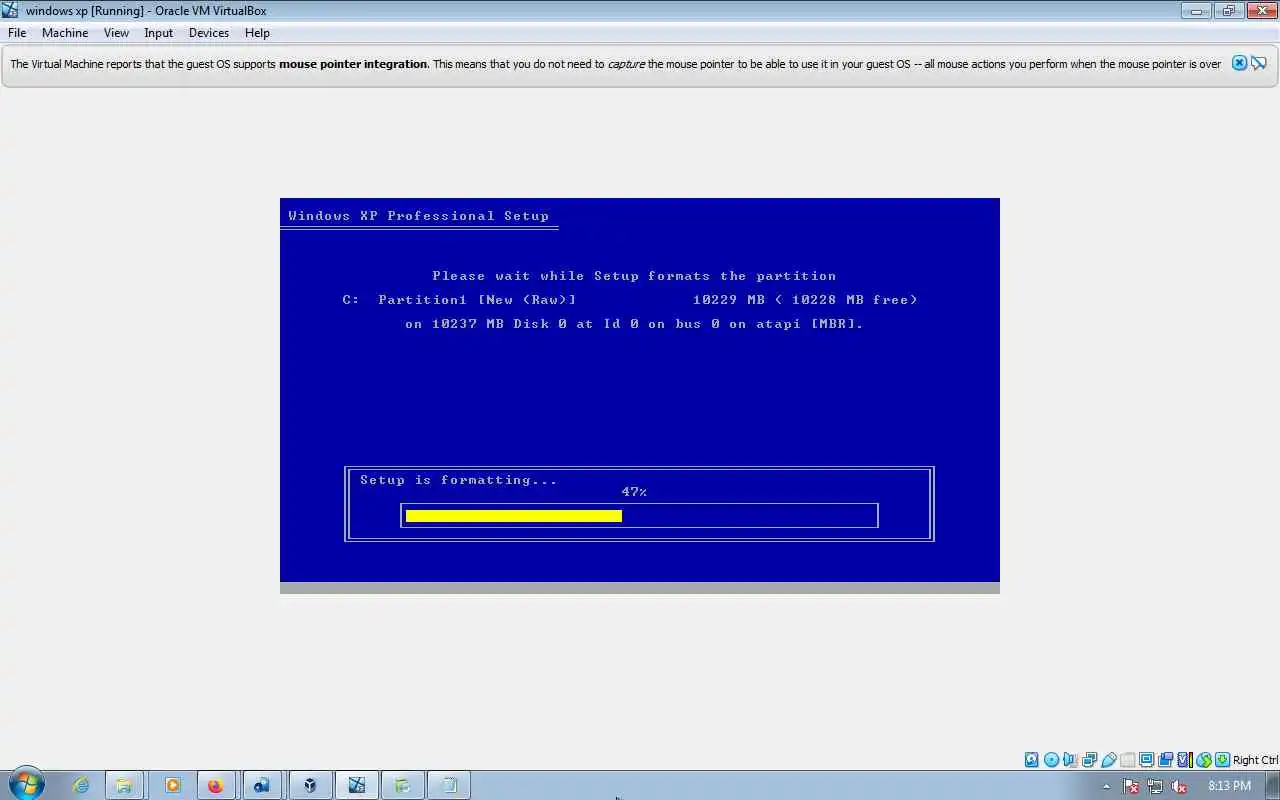Click the '10237 MB Disk 0' line
The image size is (1280, 800).
click(634, 324)
